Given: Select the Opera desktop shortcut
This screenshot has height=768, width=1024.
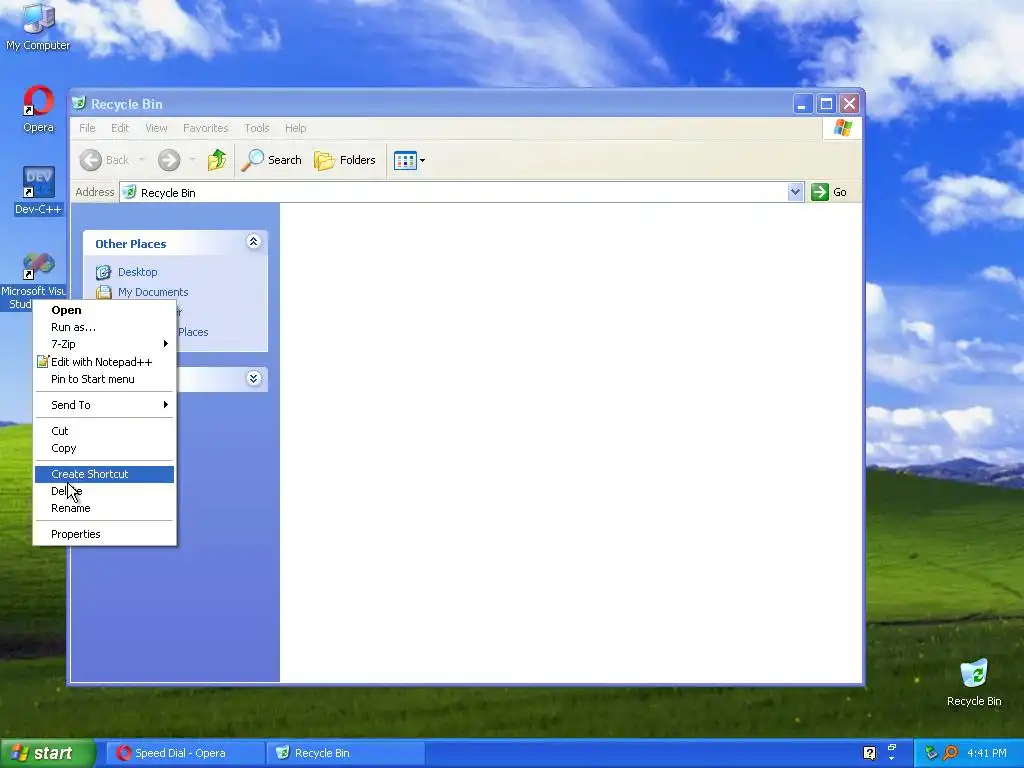Looking at the screenshot, I should [x=38, y=110].
